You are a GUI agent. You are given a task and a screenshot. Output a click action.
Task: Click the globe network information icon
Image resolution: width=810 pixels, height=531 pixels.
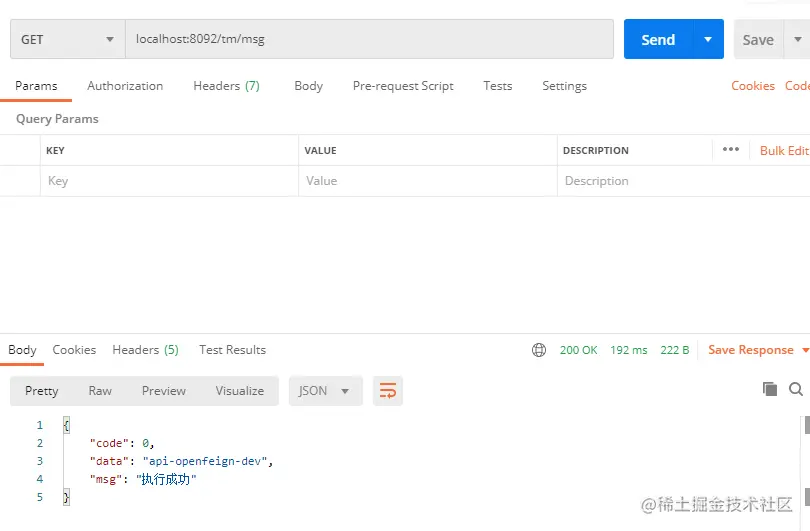(x=539, y=350)
